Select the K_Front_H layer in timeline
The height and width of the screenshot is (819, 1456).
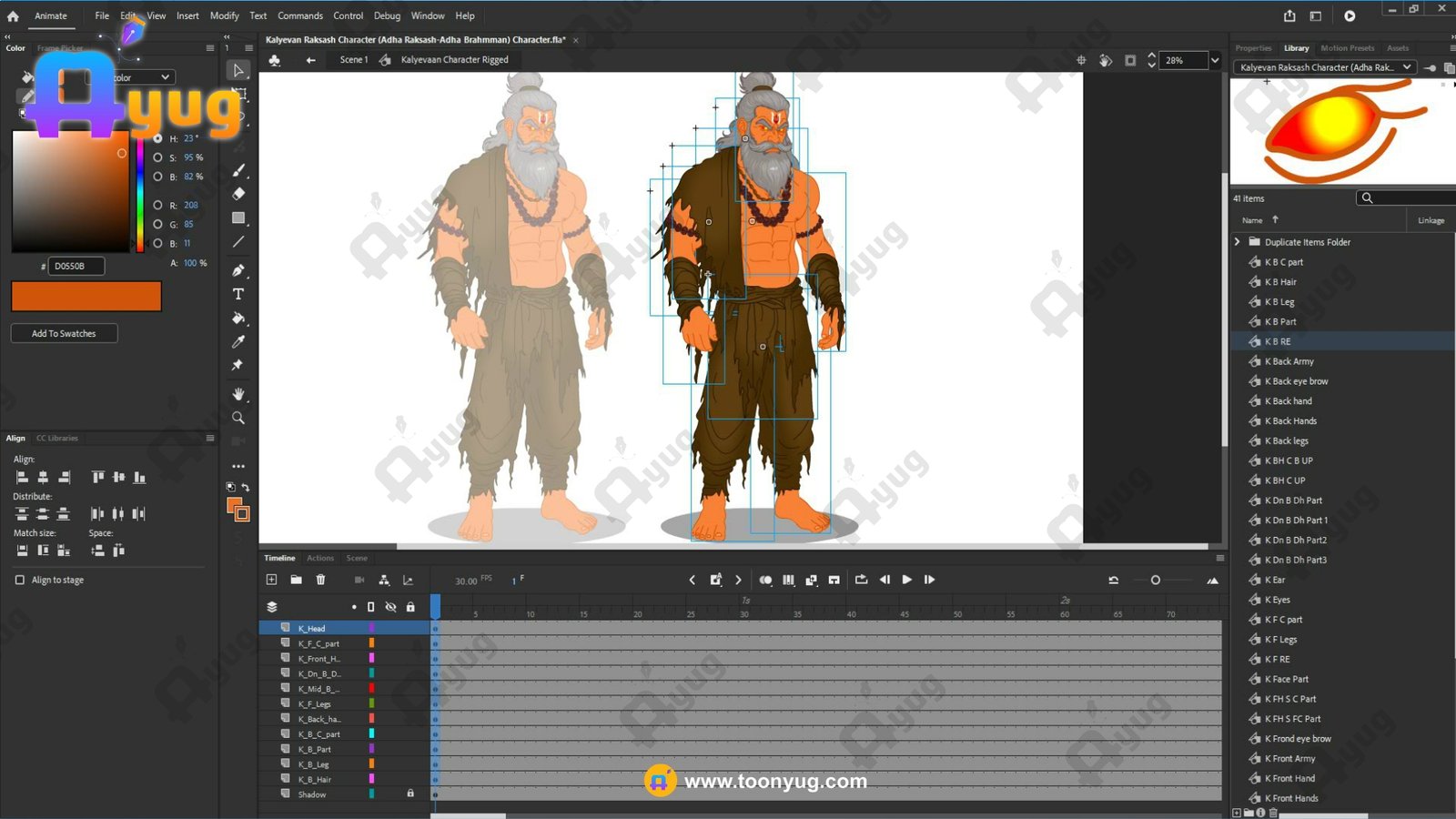(x=318, y=659)
